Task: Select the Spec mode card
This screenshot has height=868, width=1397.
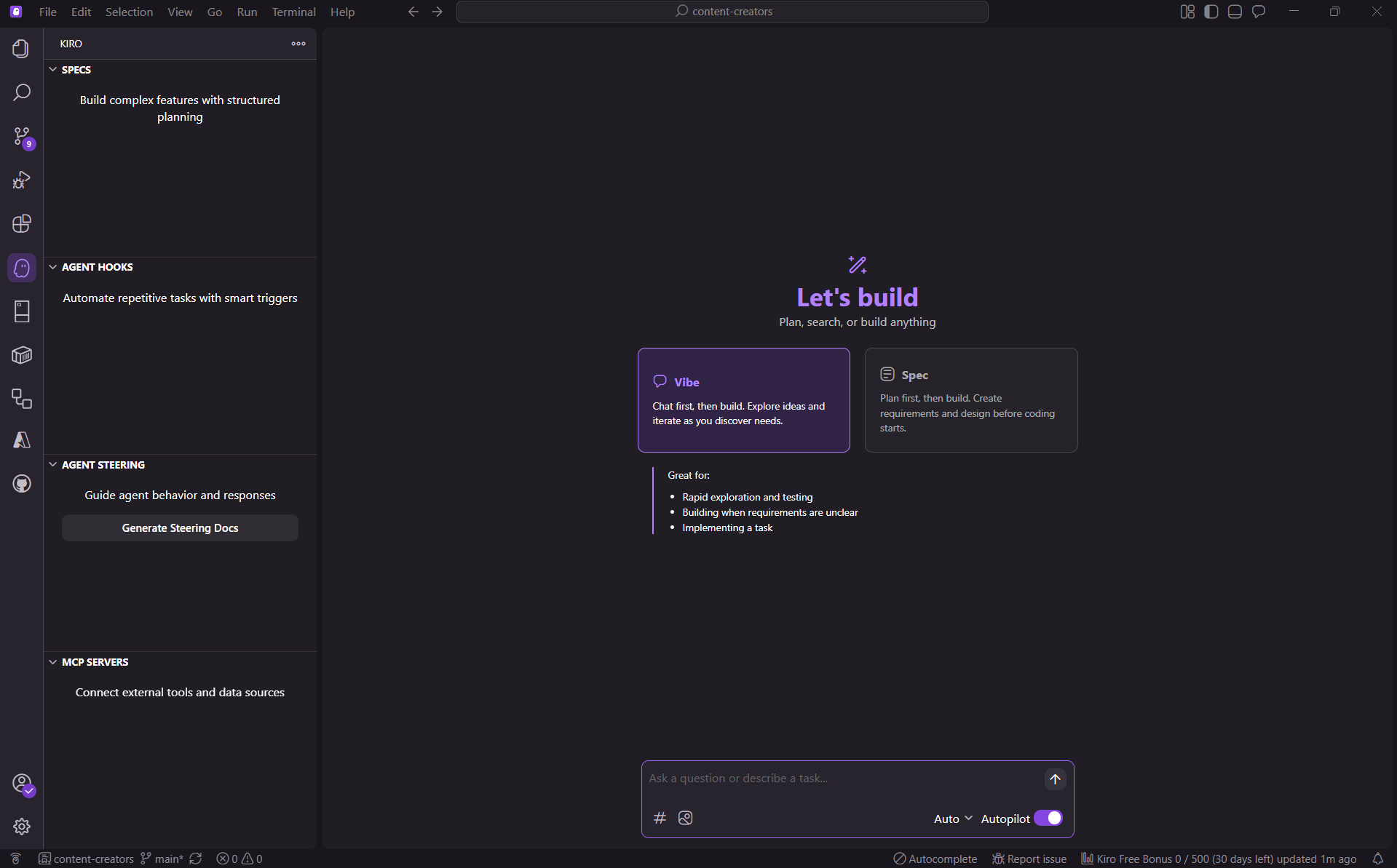Action: tap(970, 400)
